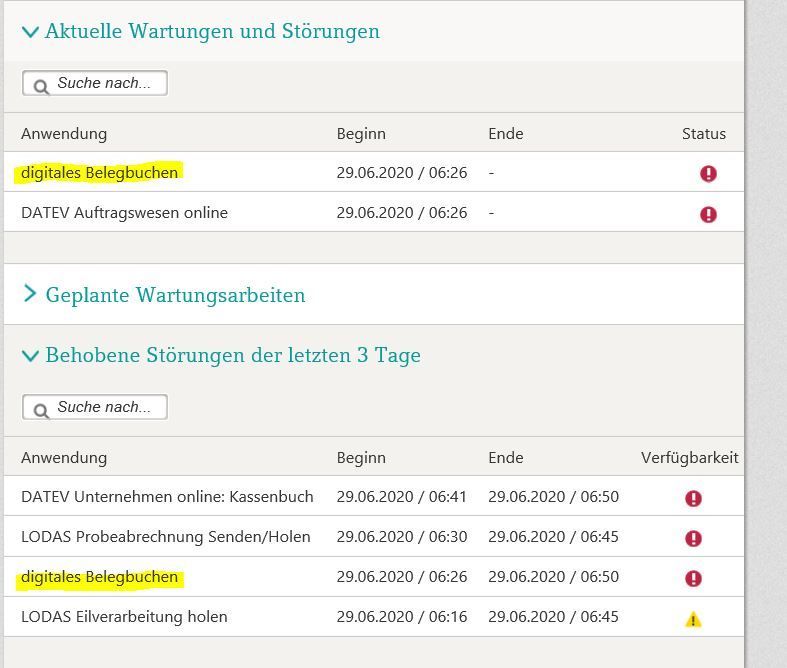Click magnifier icon in resolved disruptions search
Image resolution: width=787 pixels, height=668 pixels.
(x=41, y=410)
